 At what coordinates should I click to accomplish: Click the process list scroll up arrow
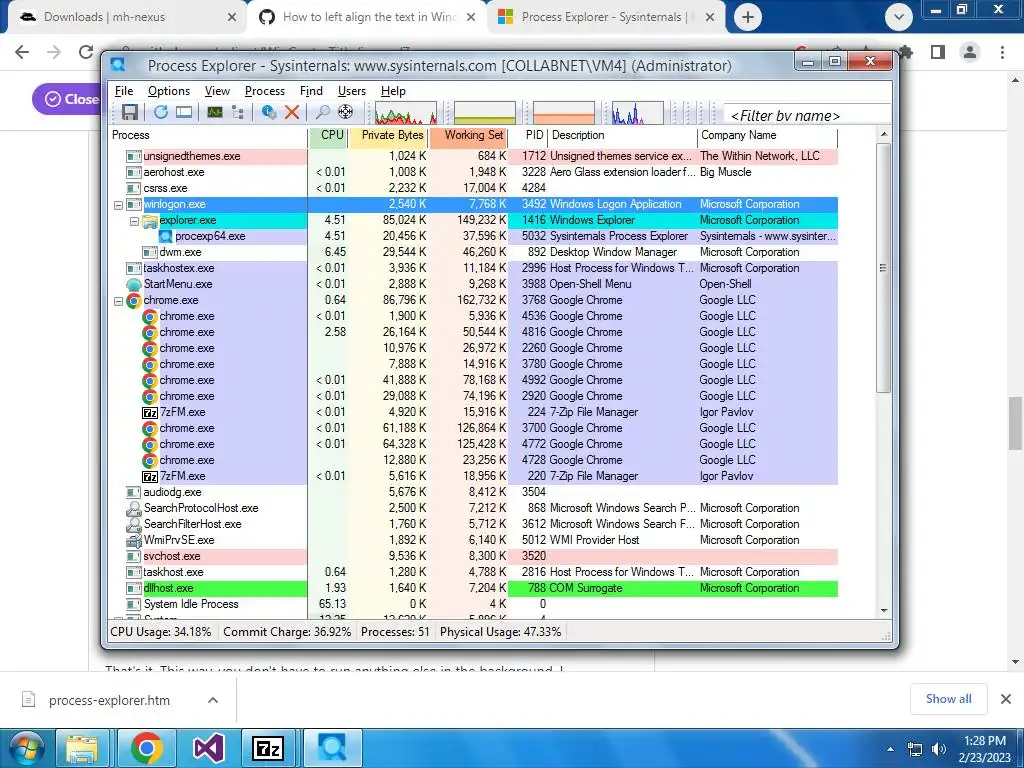click(884, 135)
